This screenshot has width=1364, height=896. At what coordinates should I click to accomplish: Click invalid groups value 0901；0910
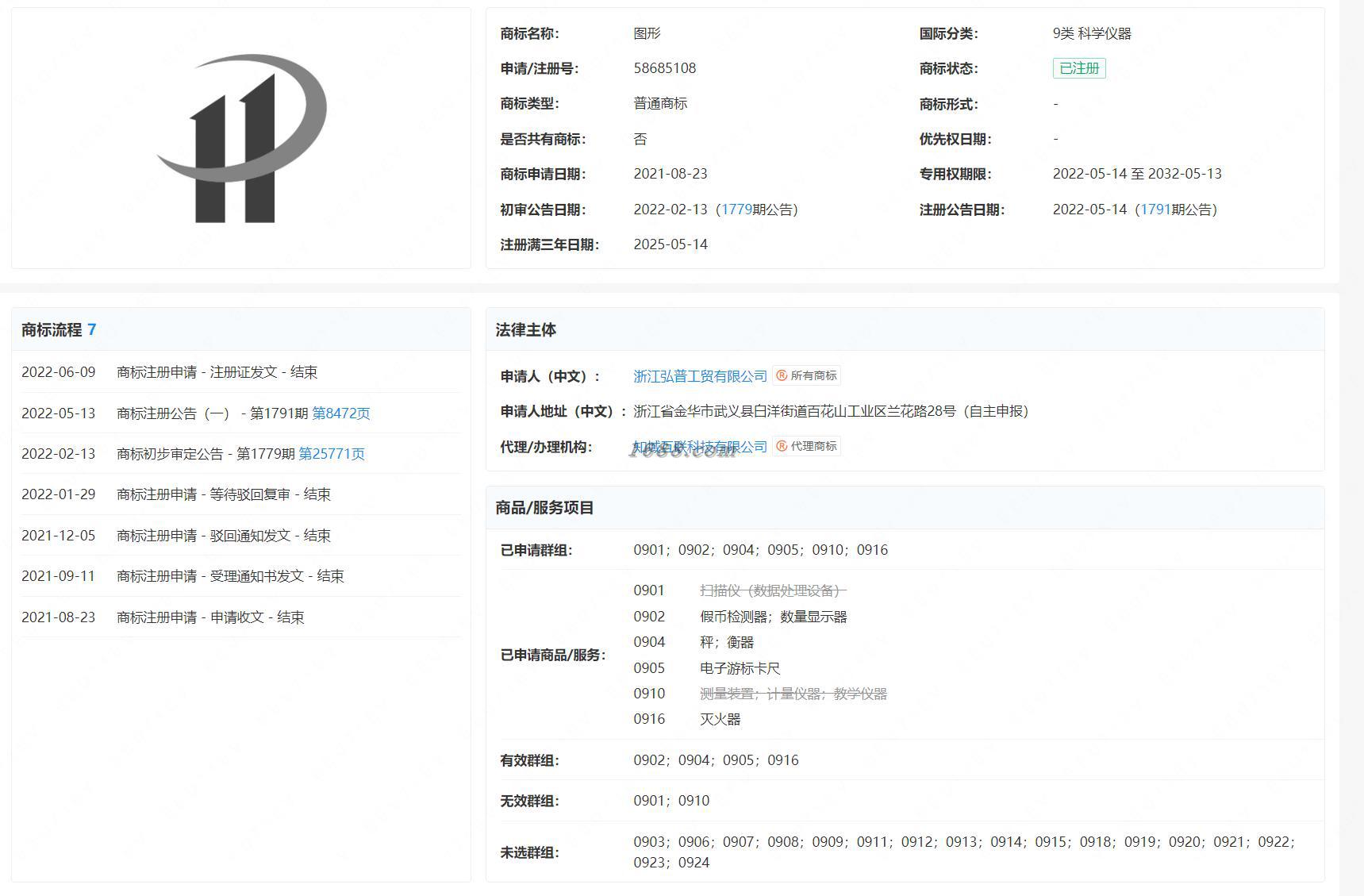(x=671, y=801)
